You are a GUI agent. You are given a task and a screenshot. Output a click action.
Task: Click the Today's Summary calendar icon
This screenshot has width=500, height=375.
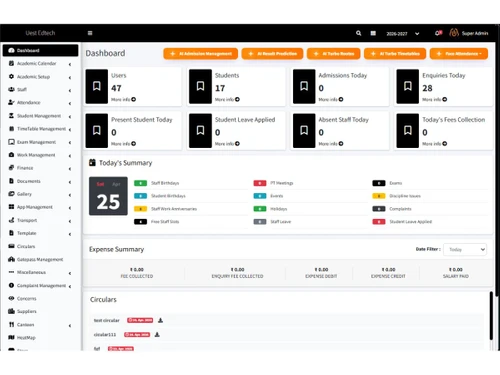click(92, 163)
